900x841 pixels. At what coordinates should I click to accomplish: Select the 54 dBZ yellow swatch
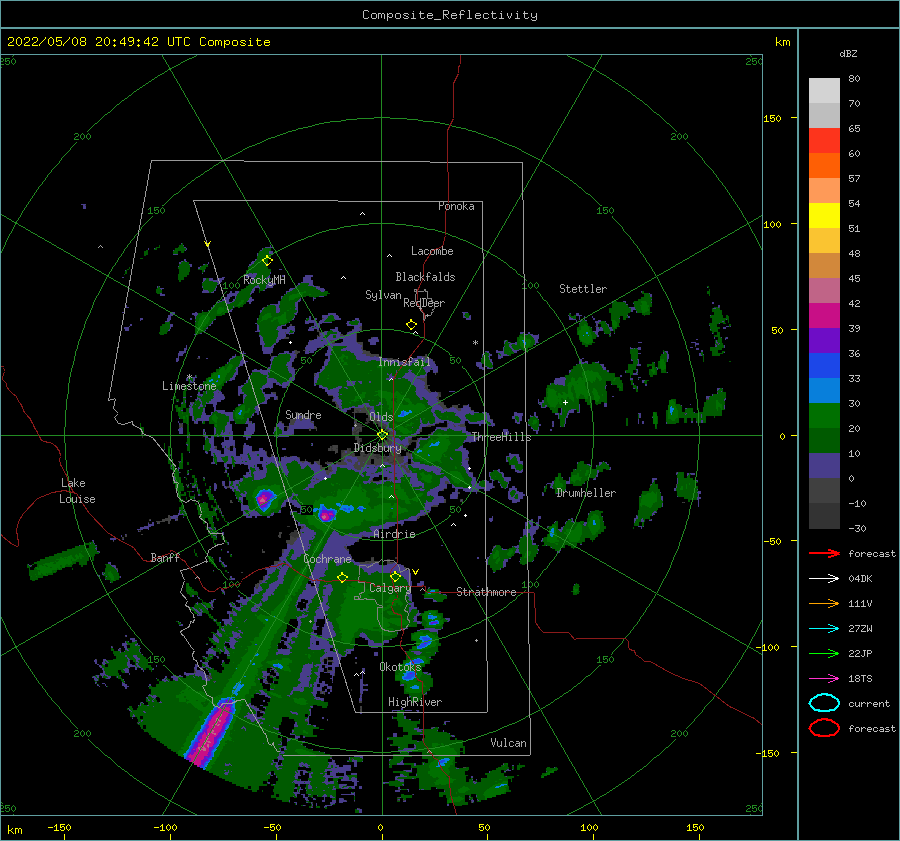click(824, 215)
